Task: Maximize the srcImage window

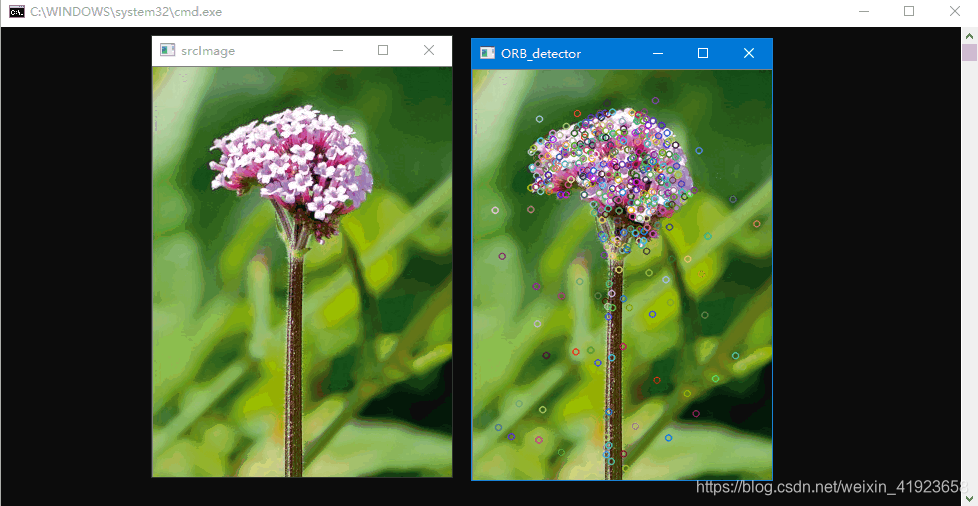Action: (x=383, y=50)
